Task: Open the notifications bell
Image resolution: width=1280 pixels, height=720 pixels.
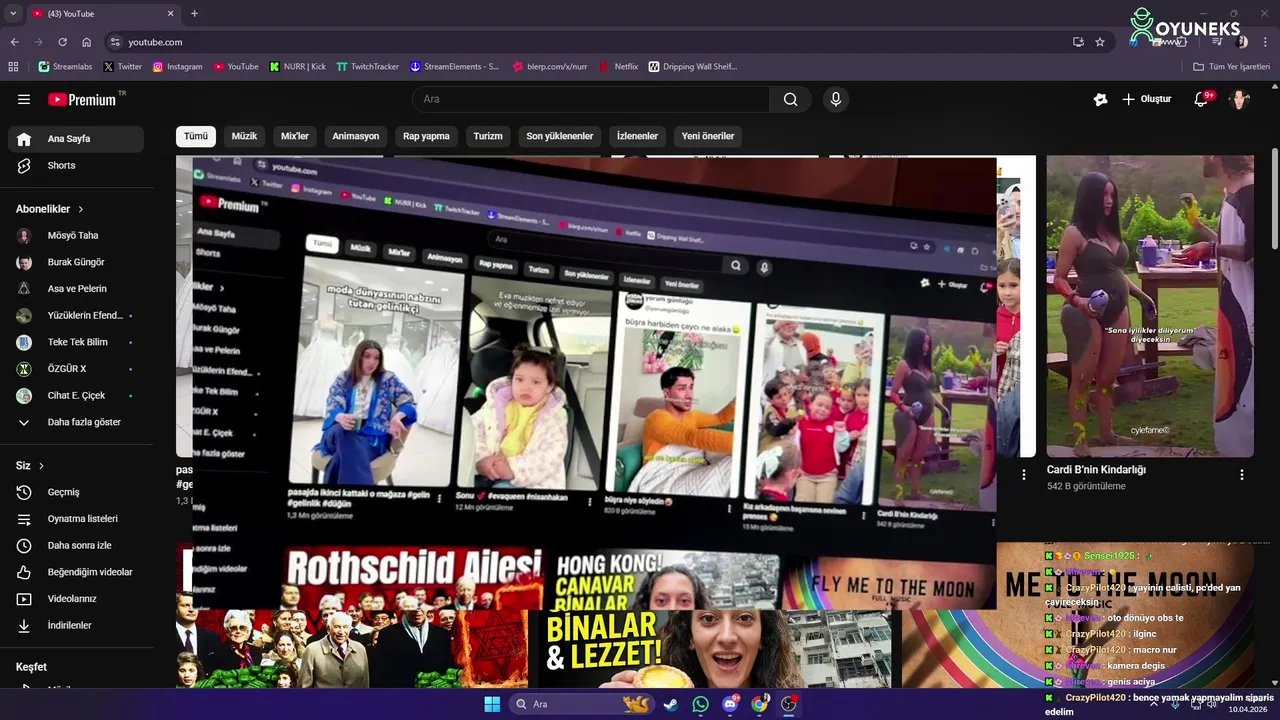Action: pos(1202,99)
